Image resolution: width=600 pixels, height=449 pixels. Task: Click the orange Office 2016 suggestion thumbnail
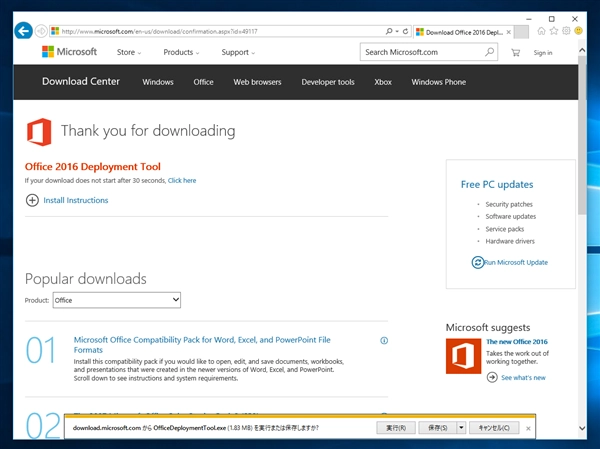tap(463, 356)
